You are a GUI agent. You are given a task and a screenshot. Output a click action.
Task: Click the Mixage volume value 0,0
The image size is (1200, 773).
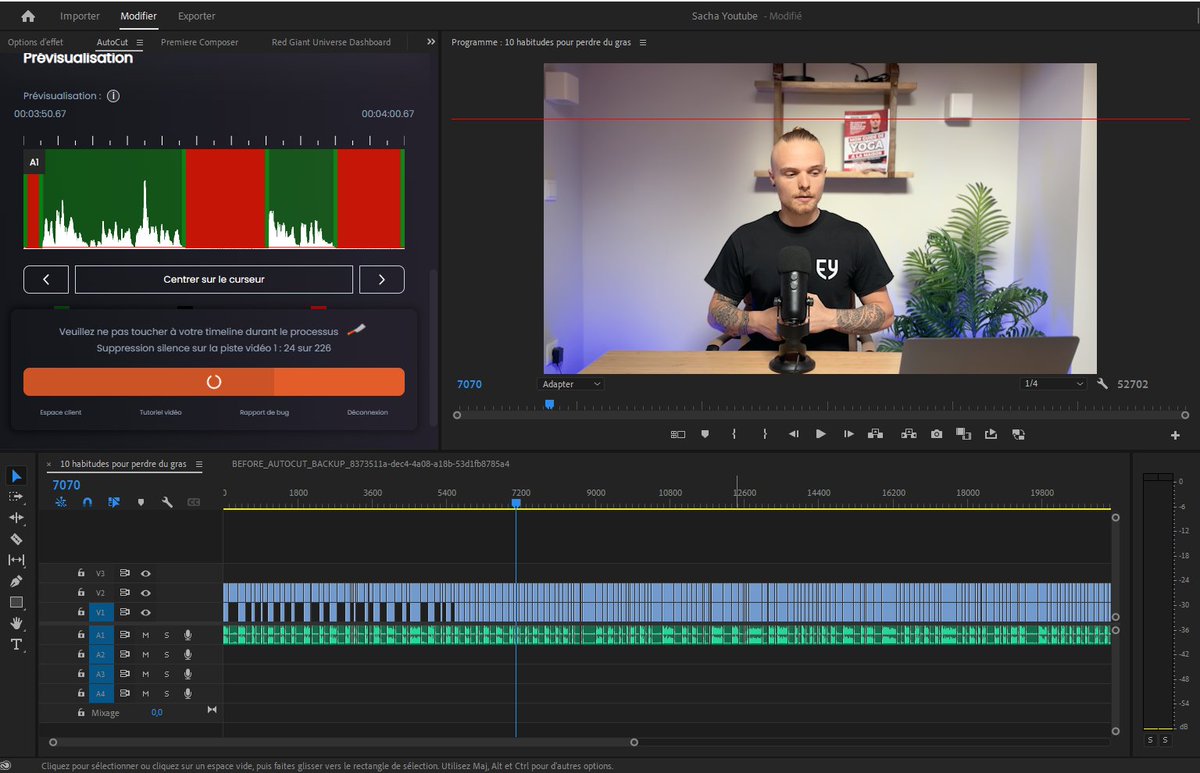pyautogui.click(x=157, y=713)
